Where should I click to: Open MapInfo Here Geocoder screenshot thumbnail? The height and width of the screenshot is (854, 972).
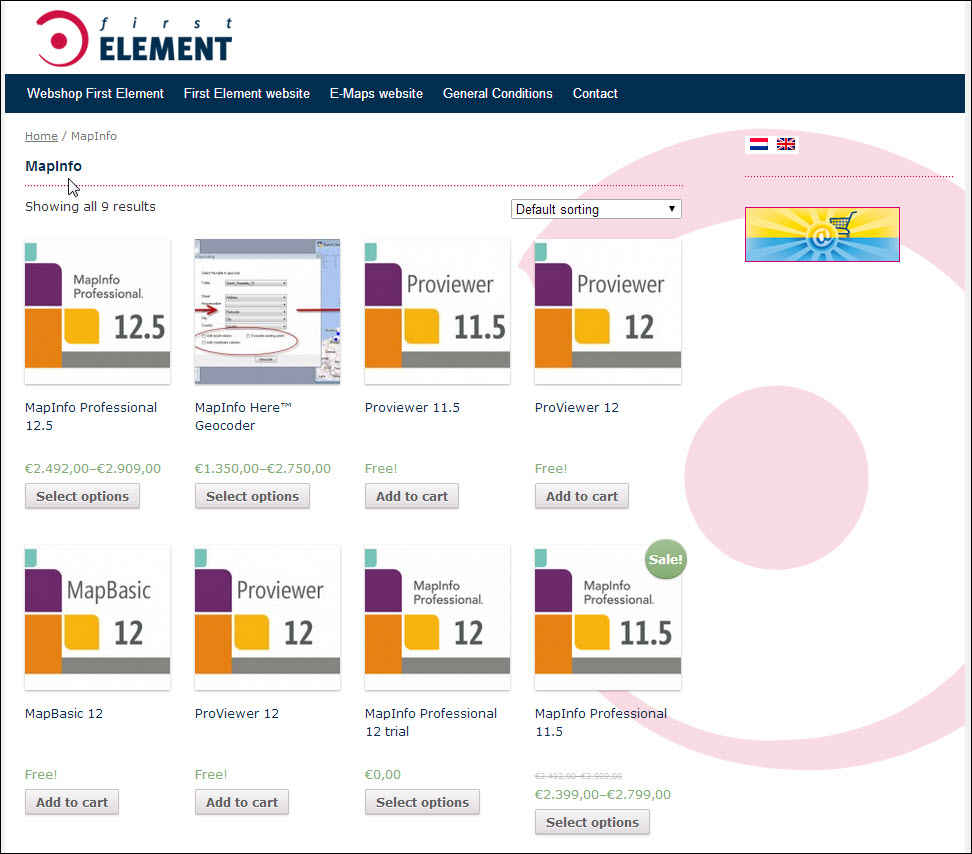(267, 312)
